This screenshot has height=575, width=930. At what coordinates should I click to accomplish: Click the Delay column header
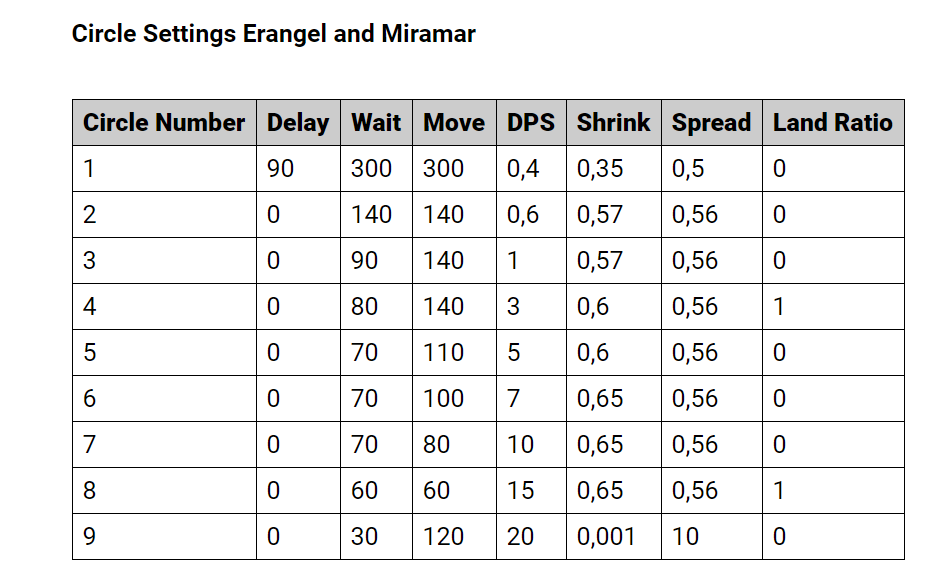(298, 123)
